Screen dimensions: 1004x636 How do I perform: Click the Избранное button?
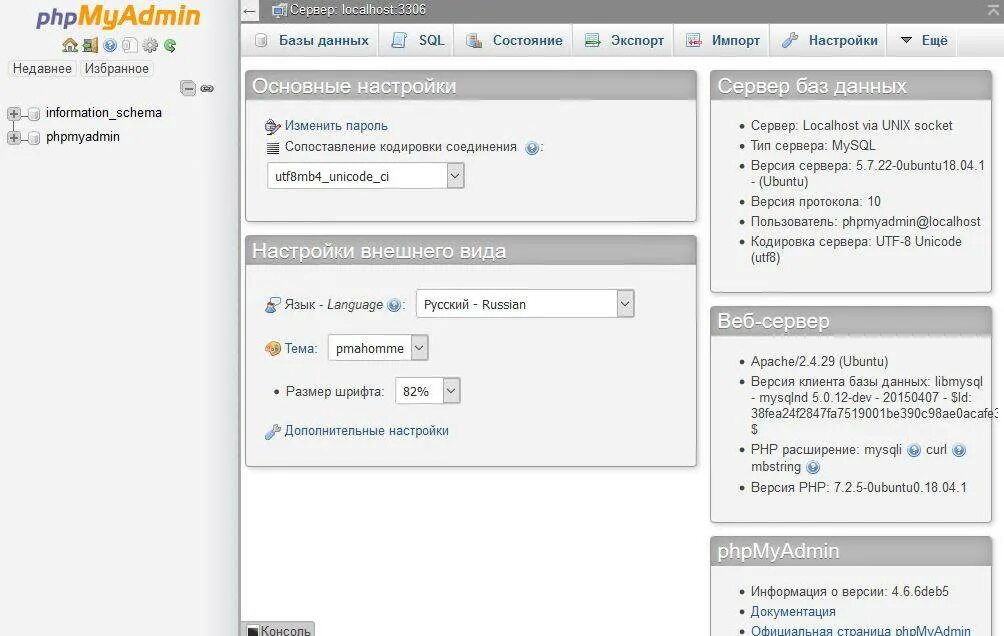click(117, 69)
